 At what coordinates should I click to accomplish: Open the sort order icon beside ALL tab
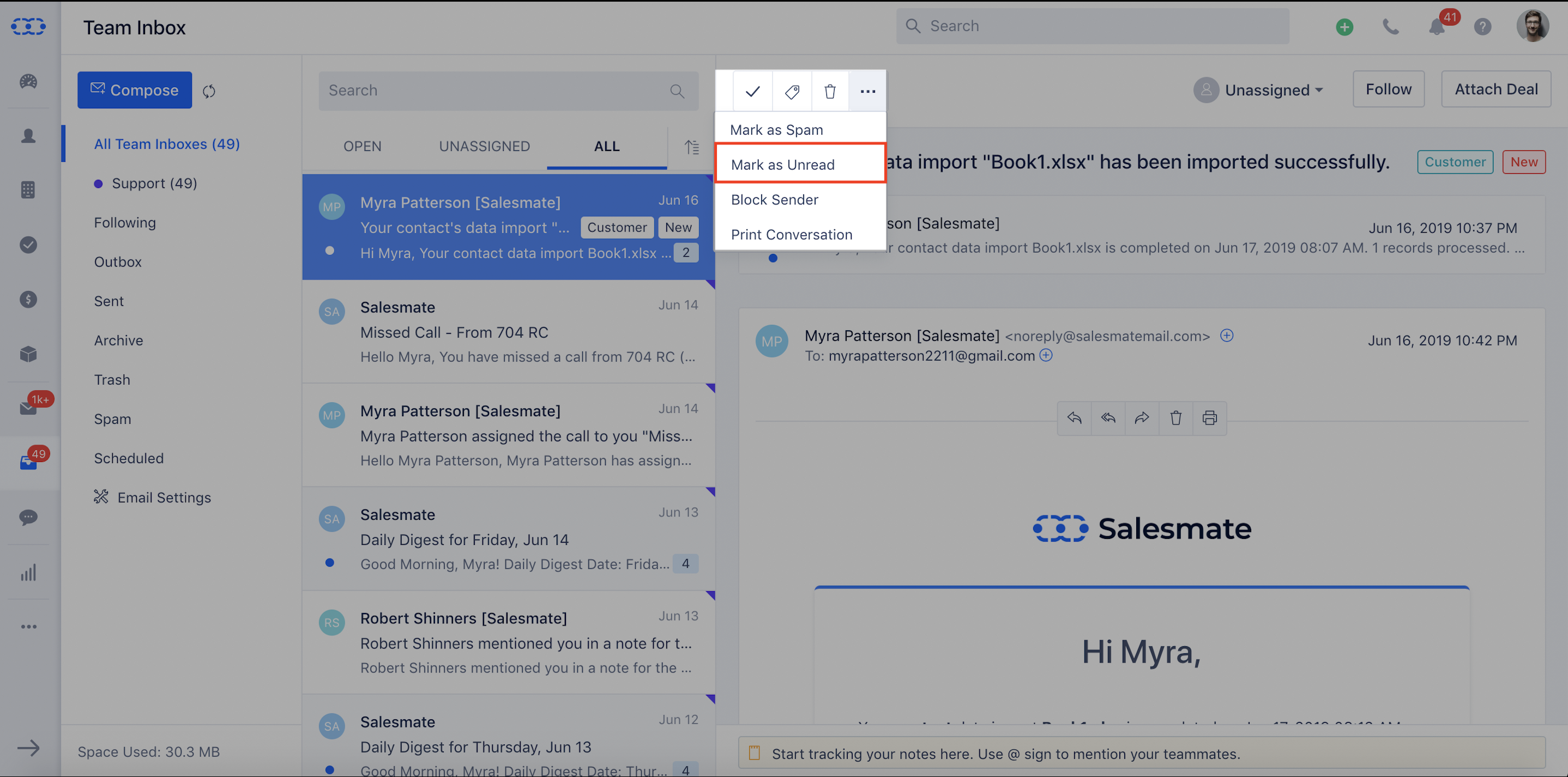691,147
